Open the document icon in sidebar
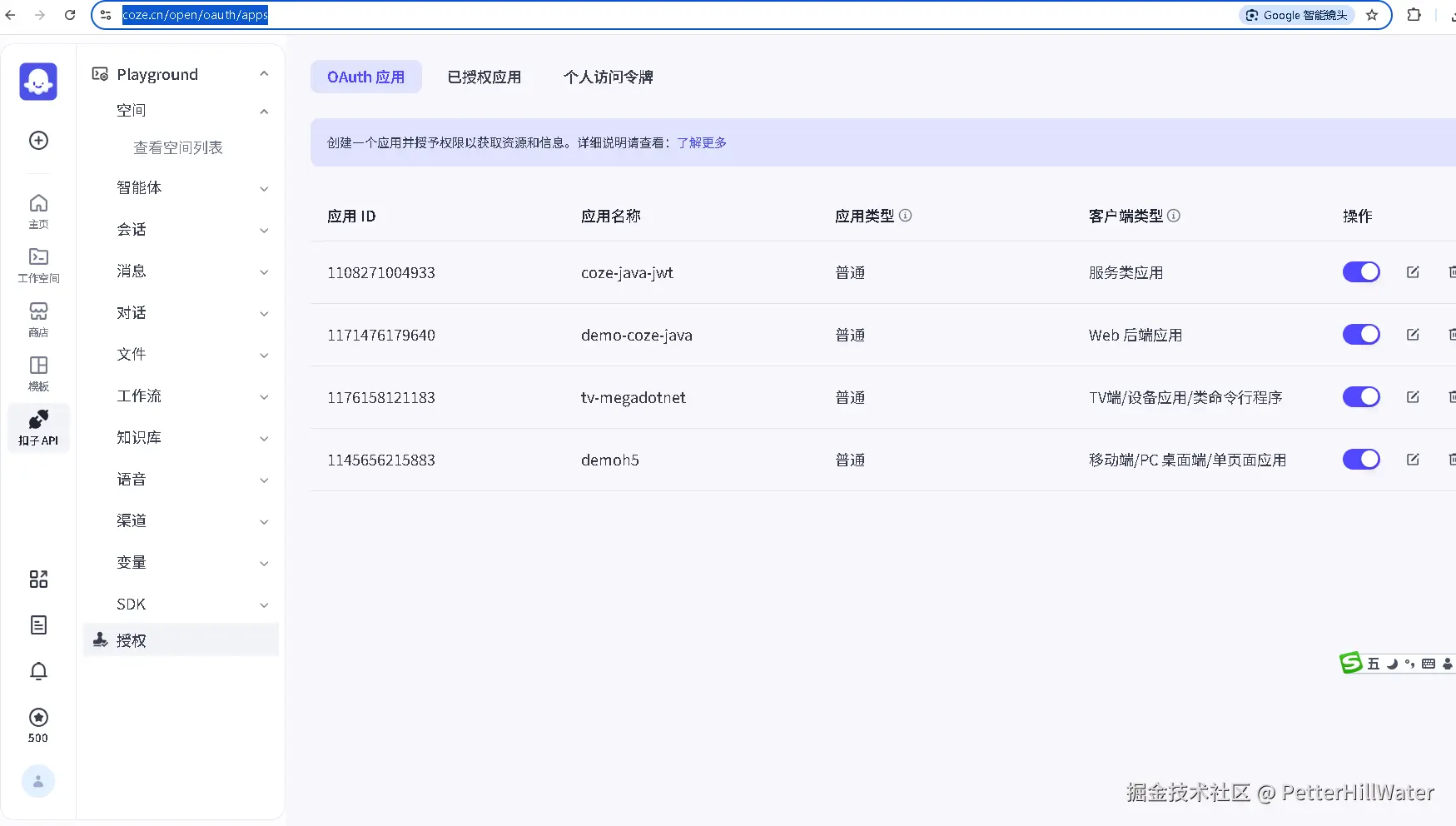The image size is (1456, 826). [x=38, y=624]
